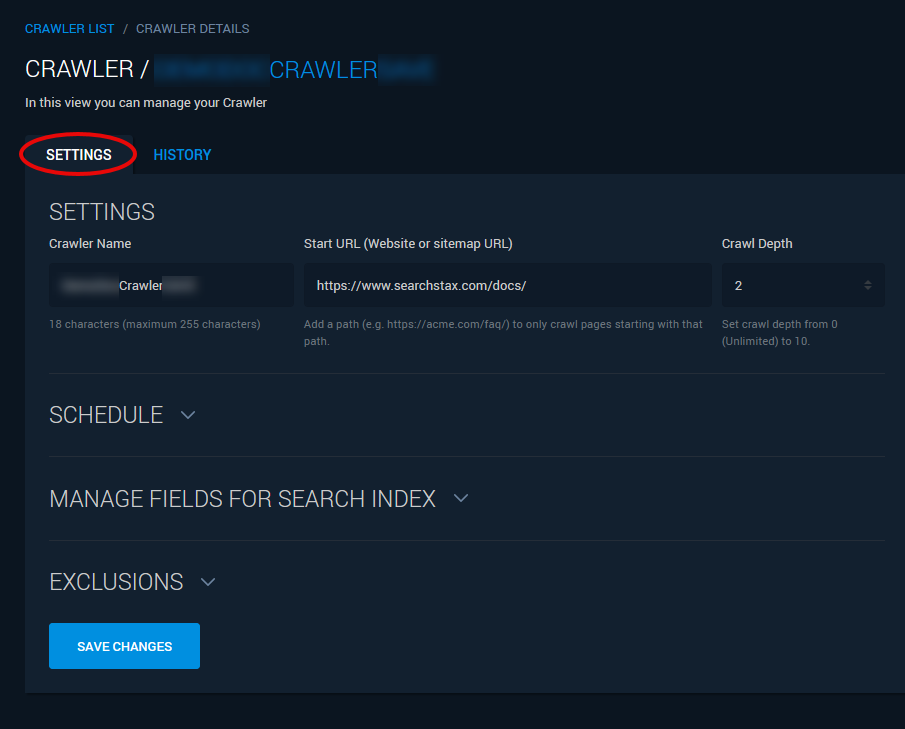Click the Crawler Details breadcrumb

tap(193, 29)
